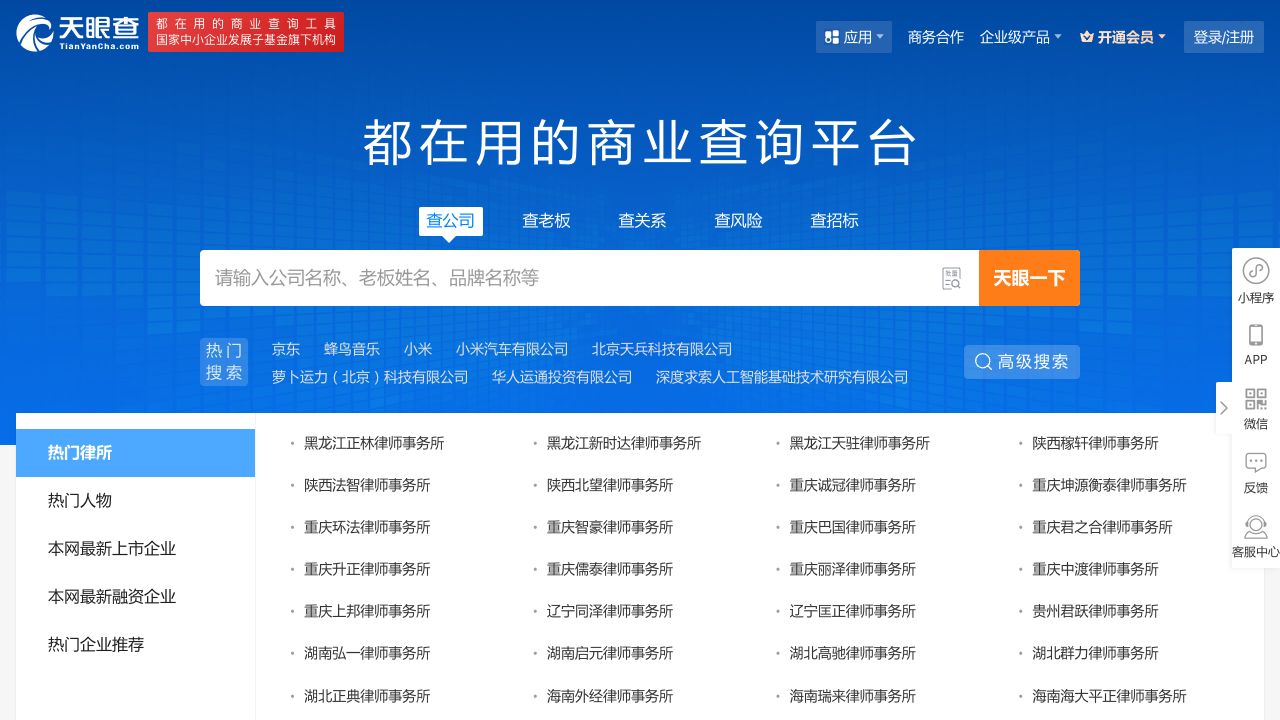
Task: Expand the 企业级产品 dropdown
Action: pyautogui.click(x=1020, y=37)
